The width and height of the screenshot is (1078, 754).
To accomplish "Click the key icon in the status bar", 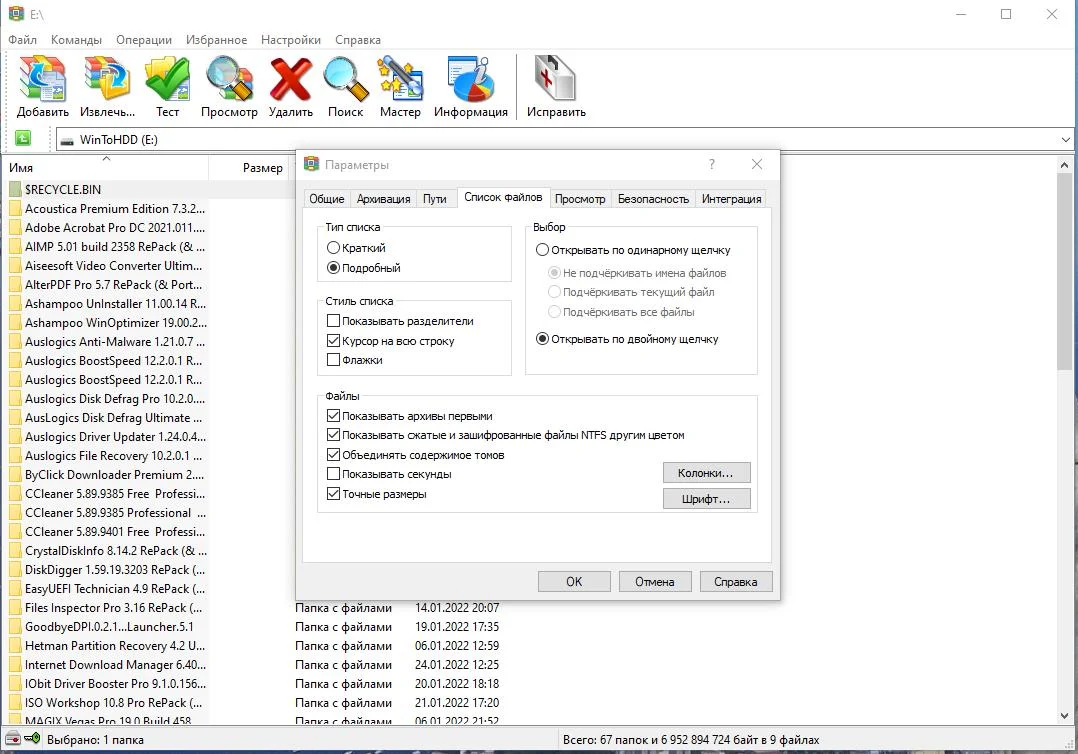I will tap(32, 739).
